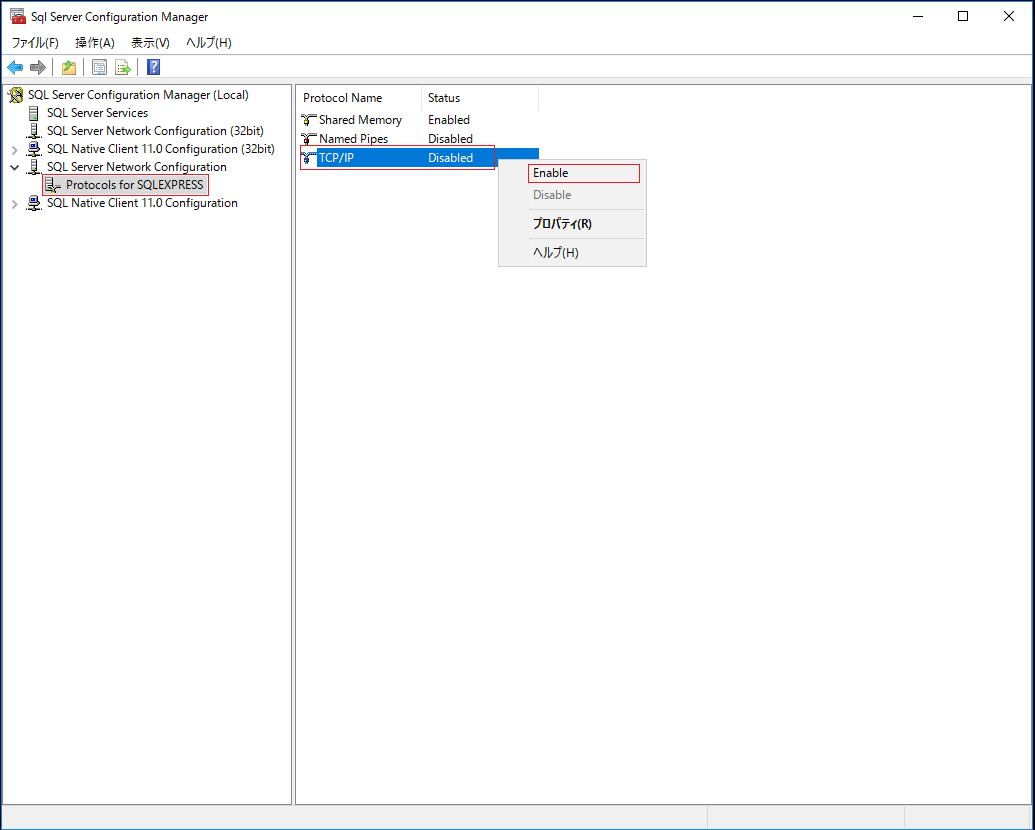1035x830 pixels.
Task: Select the Named Pipes protocol row
Action: (x=419, y=139)
